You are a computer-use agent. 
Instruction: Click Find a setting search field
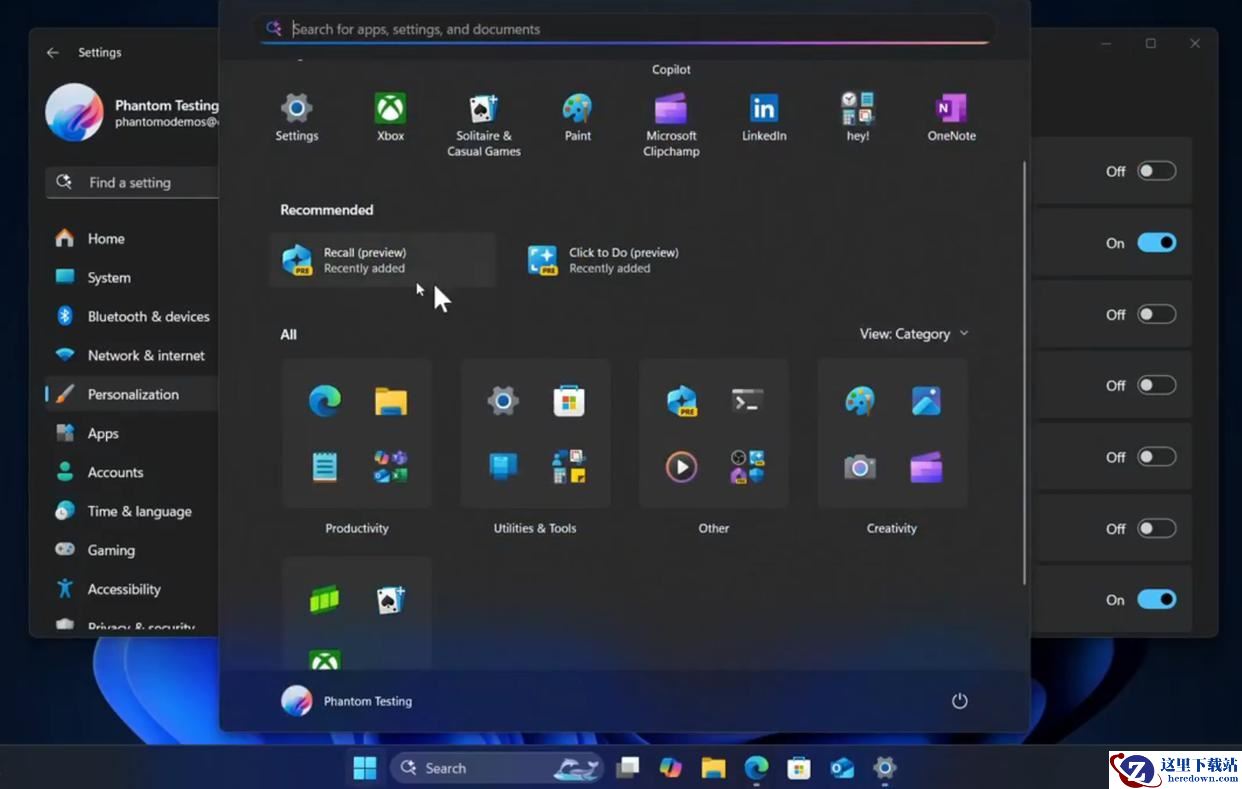point(132,182)
